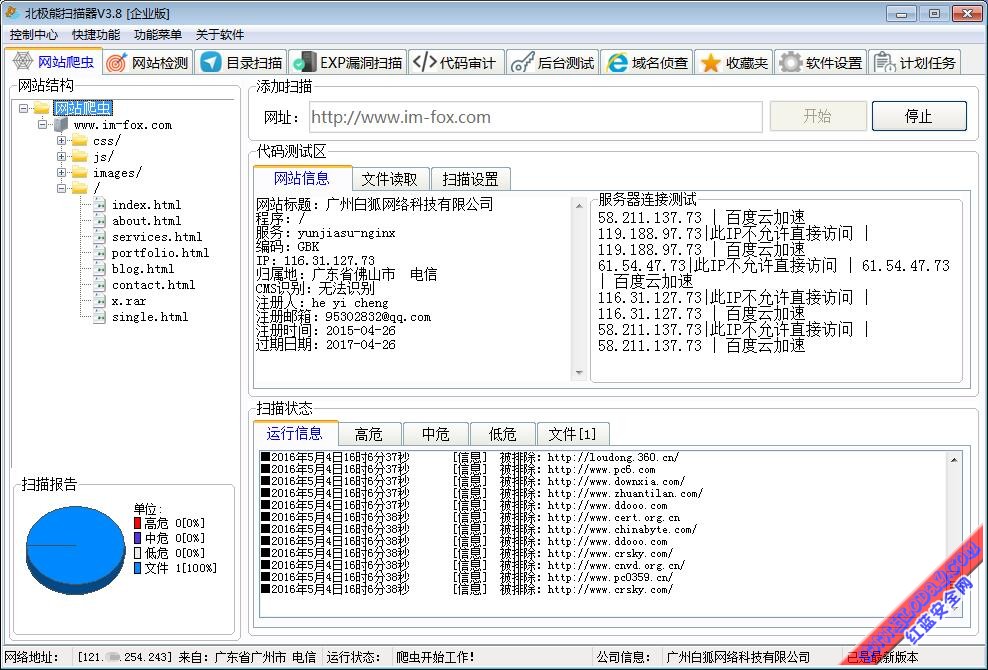Click the website info scrollbar down arrow
This screenshot has height=670, width=988.
point(579,373)
